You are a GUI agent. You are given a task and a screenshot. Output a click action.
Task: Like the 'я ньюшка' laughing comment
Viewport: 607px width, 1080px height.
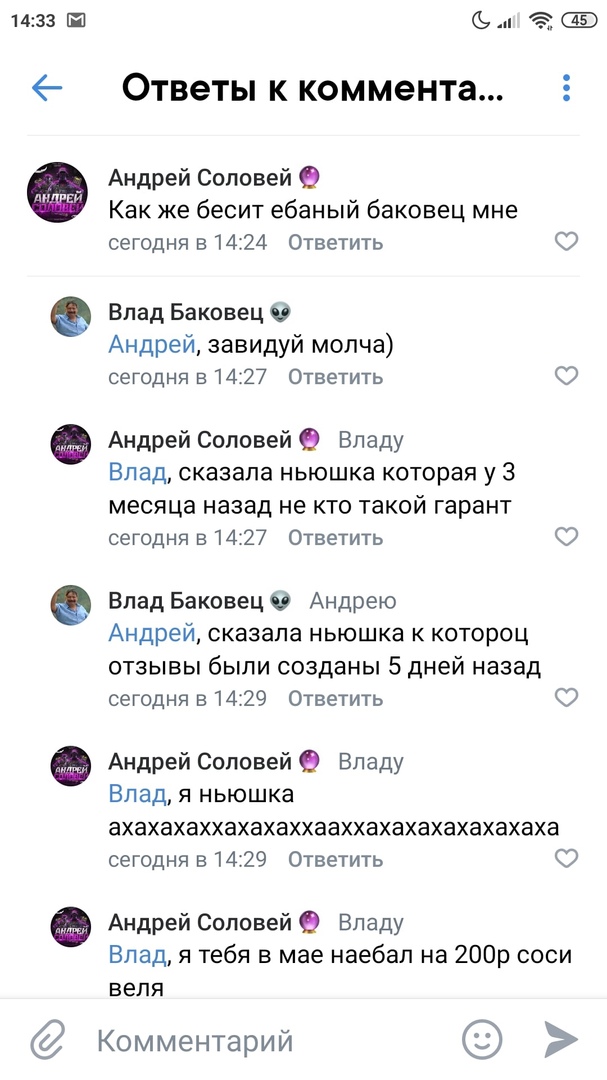[x=566, y=859]
